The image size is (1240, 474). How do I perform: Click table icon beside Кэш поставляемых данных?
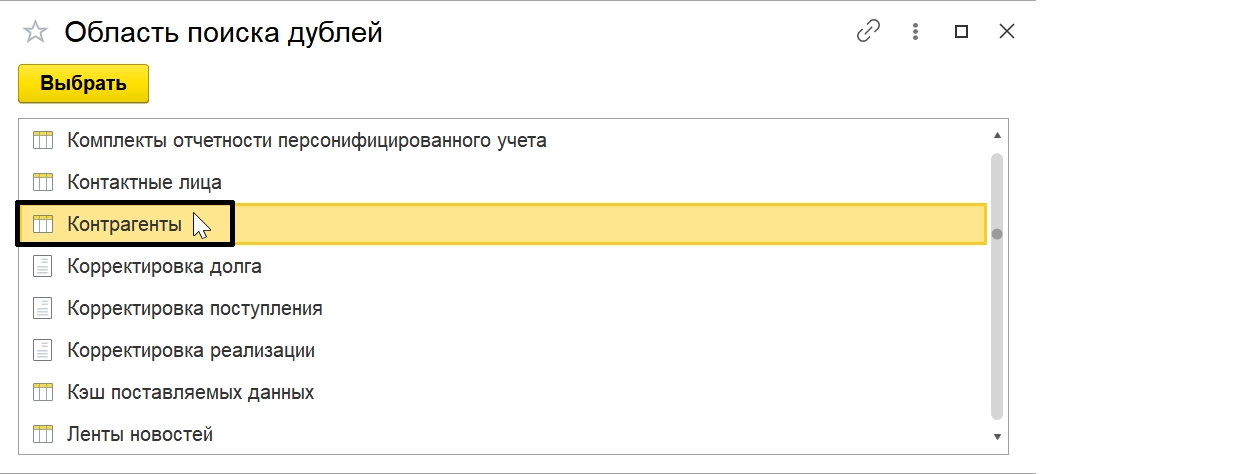pyautogui.click(x=42, y=393)
